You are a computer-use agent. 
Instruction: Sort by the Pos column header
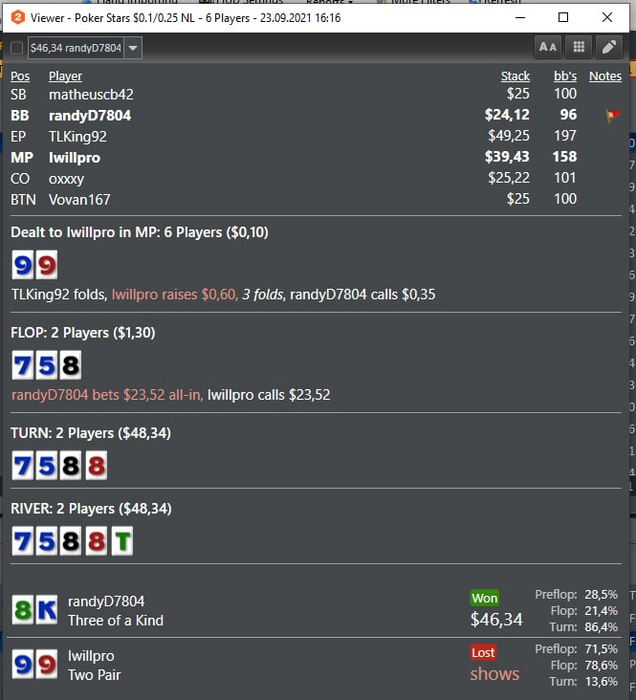[20, 76]
